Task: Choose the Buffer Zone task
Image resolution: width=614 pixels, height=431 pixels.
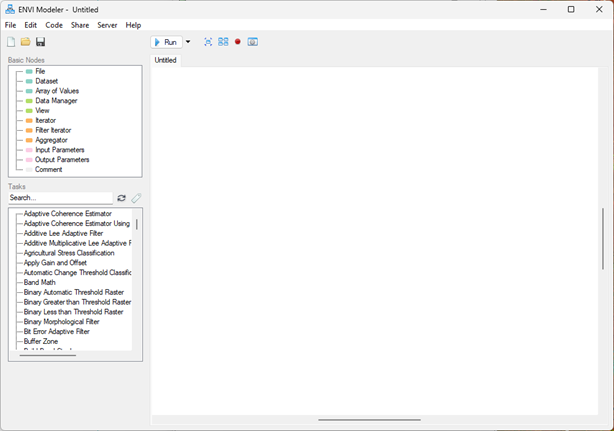Action: pyautogui.click(x=41, y=342)
